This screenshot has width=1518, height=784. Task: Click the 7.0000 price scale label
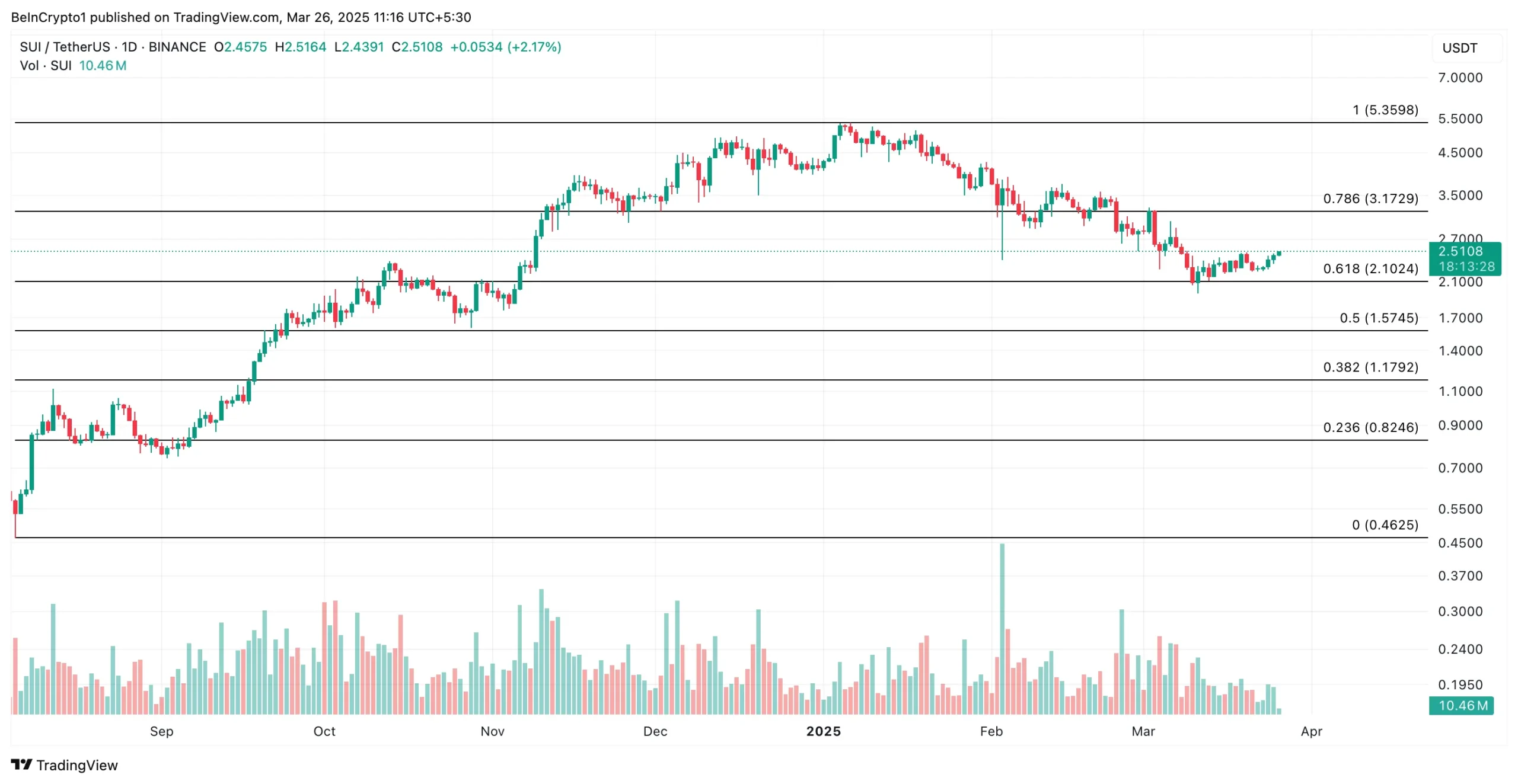[x=1459, y=78]
